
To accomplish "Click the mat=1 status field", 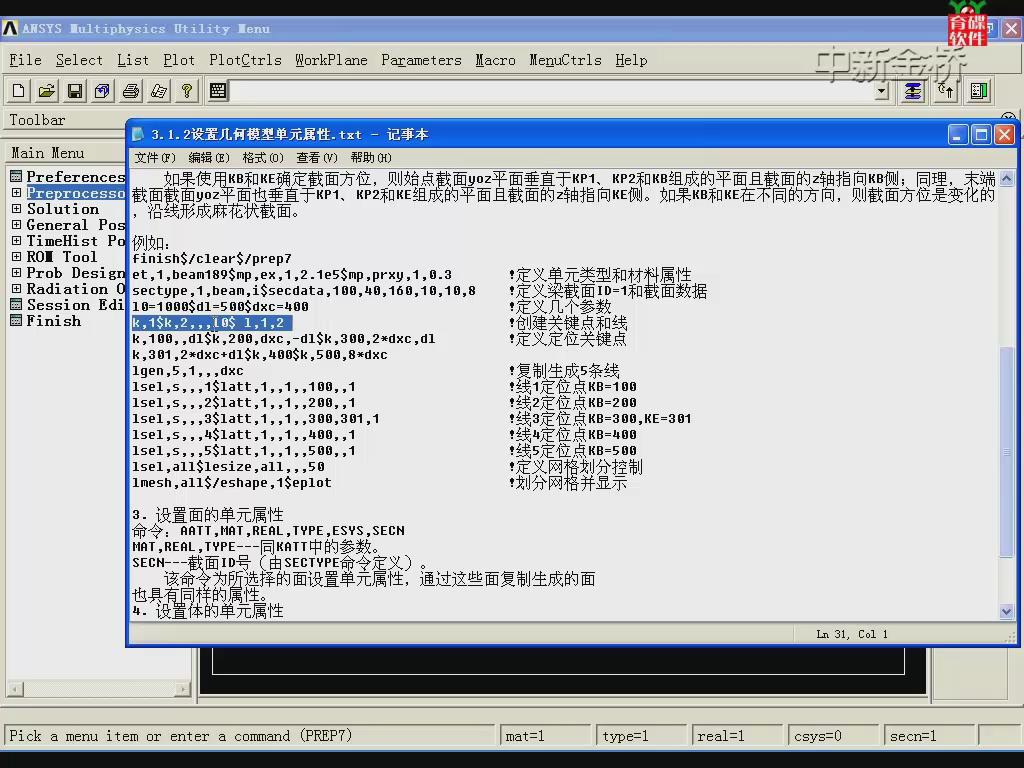I will 545,736.
